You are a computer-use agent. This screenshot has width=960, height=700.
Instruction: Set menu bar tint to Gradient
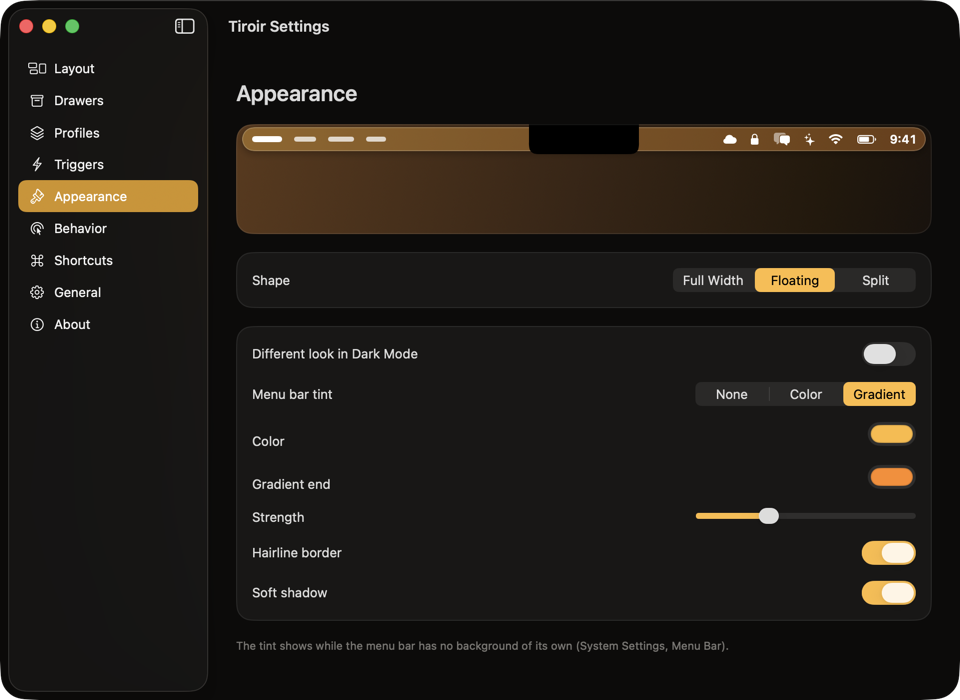[x=879, y=394]
